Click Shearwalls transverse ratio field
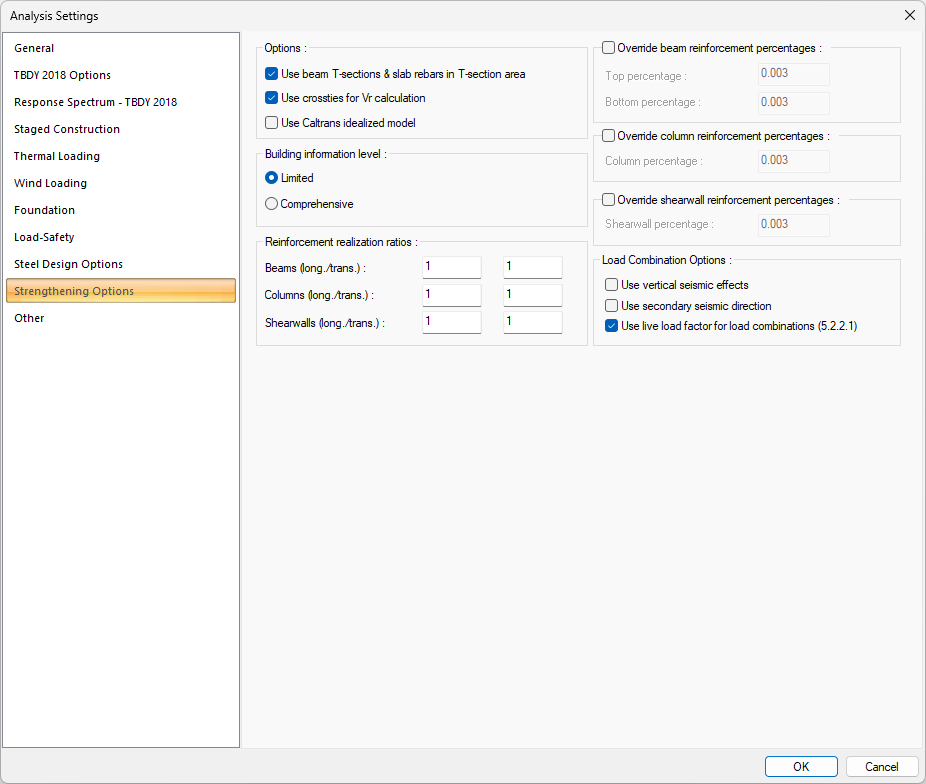The height and width of the screenshot is (784, 926). tap(532, 322)
